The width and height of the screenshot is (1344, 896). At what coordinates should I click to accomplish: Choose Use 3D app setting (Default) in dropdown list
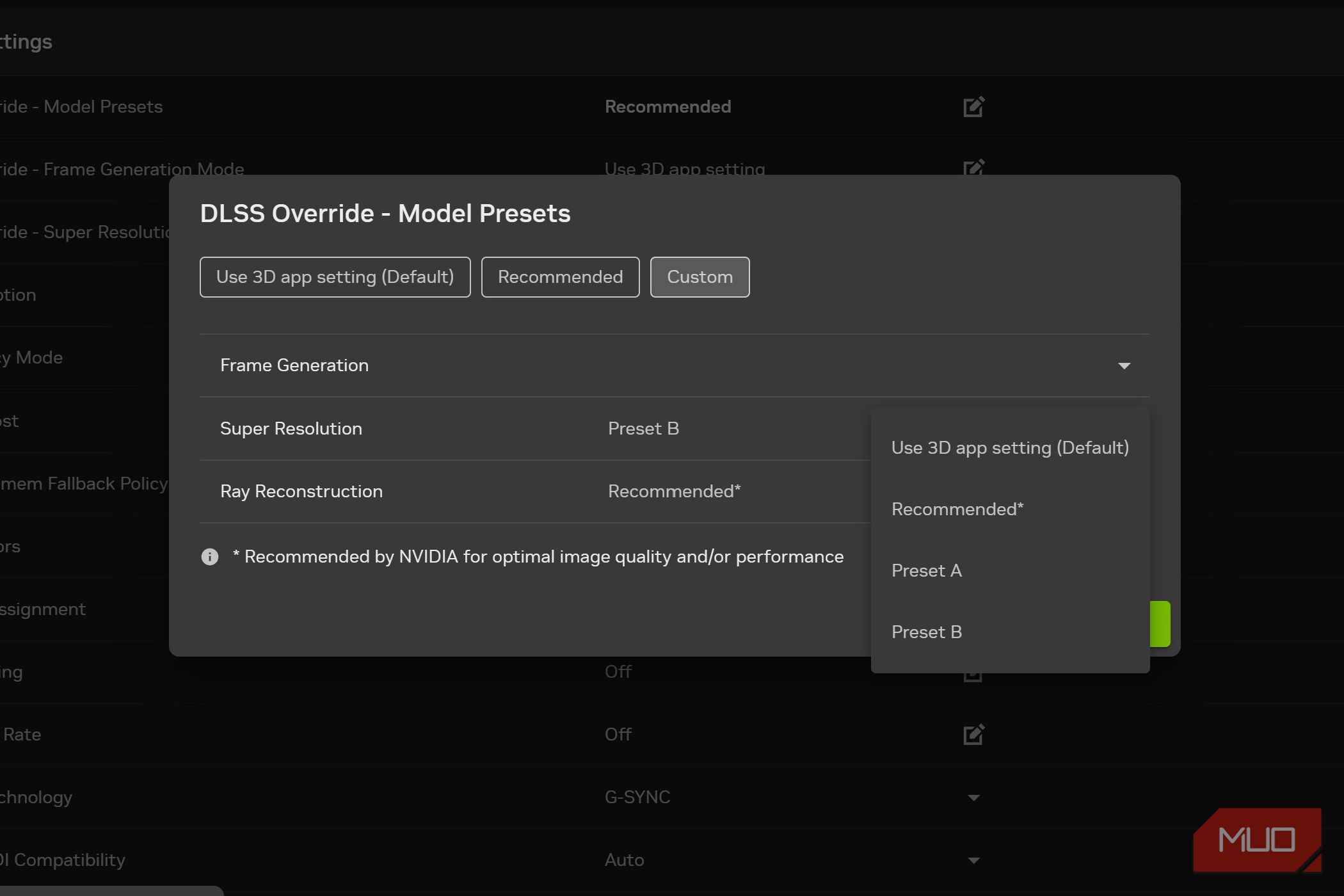[1010, 447]
